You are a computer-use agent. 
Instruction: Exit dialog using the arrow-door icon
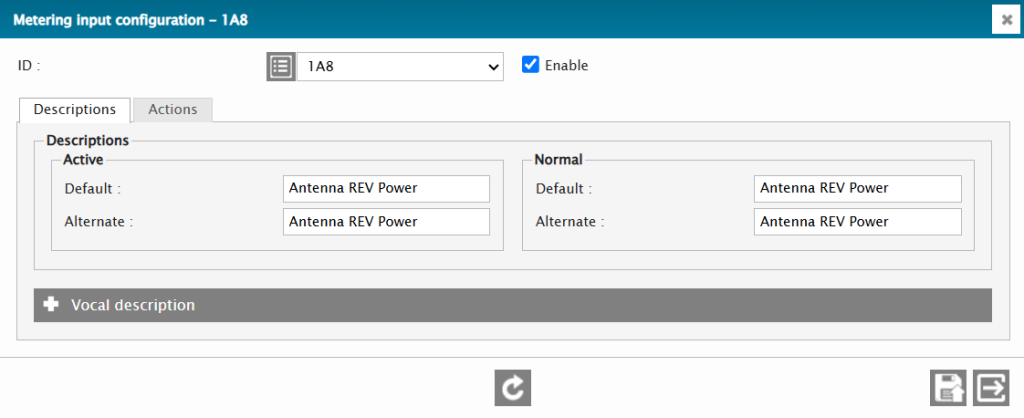[x=992, y=388]
